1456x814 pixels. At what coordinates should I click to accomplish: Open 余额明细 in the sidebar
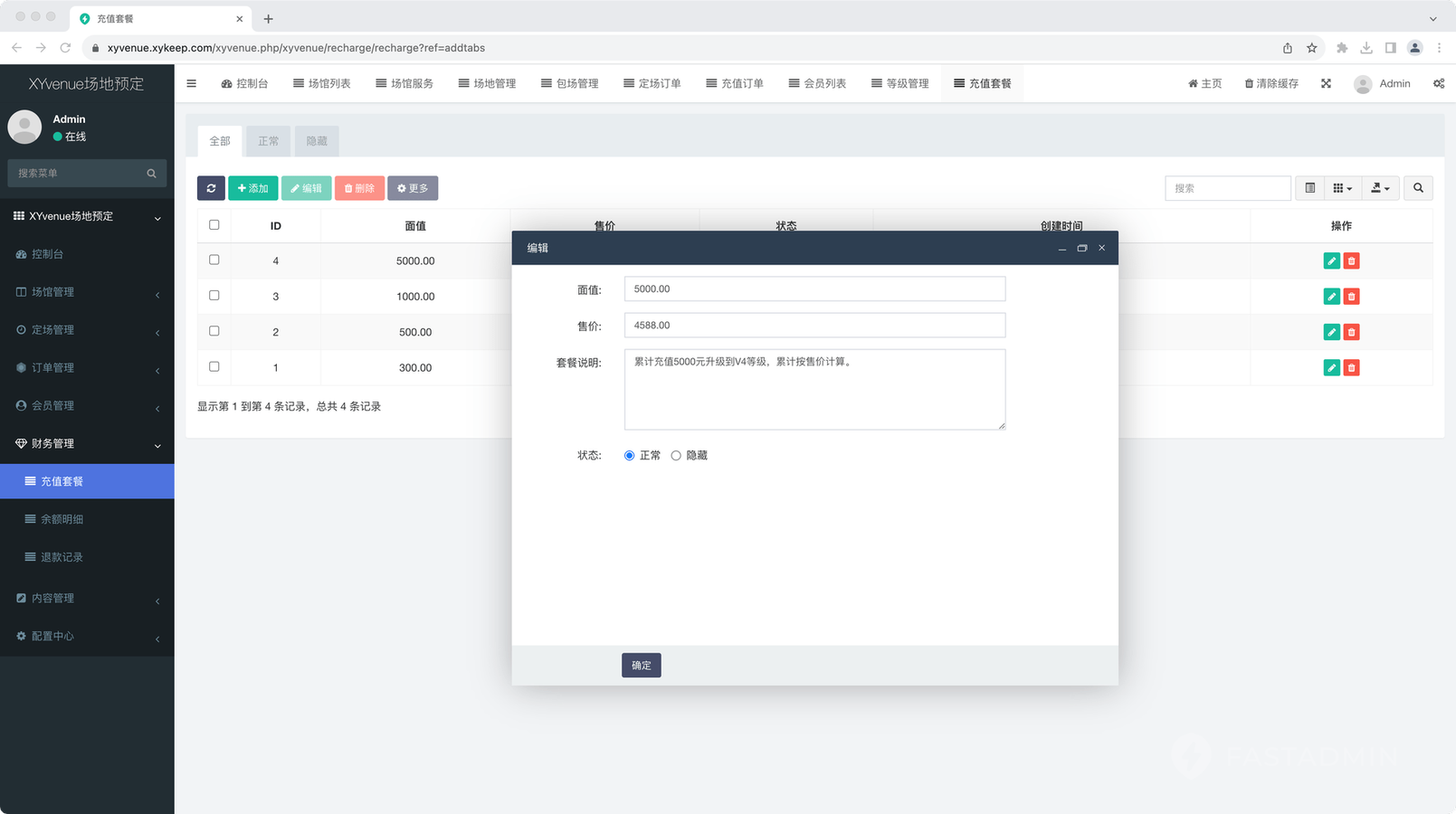pos(62,519)
